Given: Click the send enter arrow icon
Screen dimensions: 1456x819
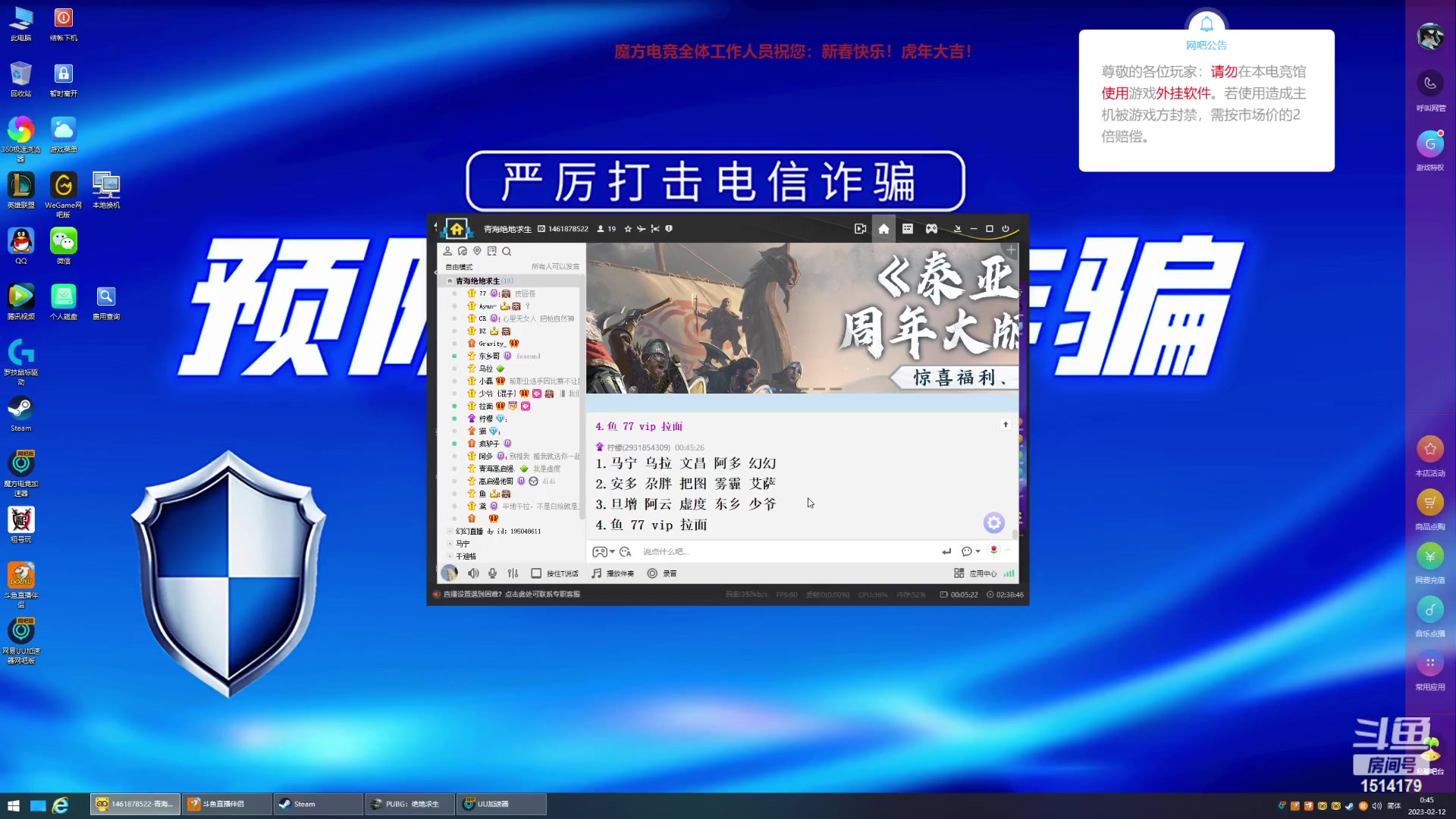Looking at the screenshot, I should [x=946, y=552].
